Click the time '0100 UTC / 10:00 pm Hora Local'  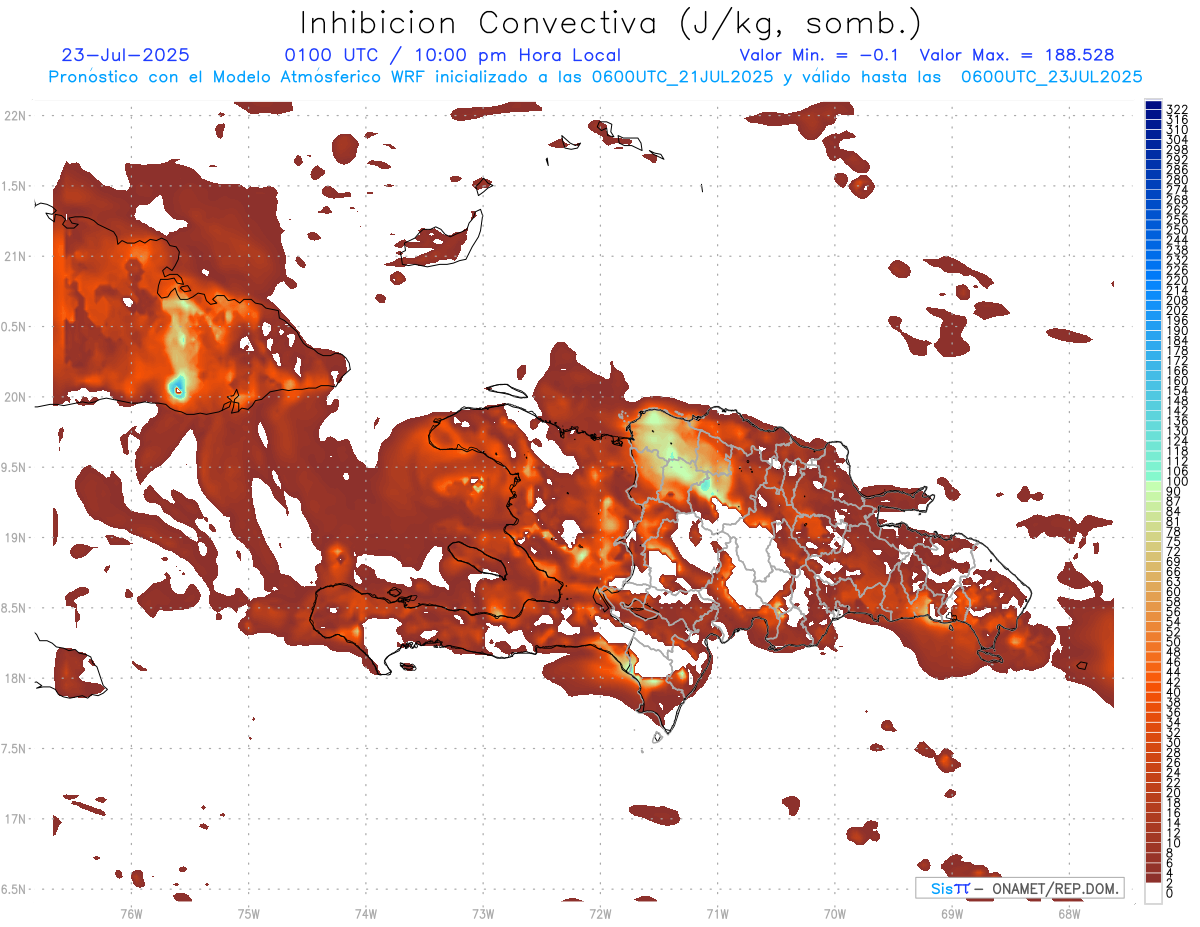tap(453, 55)
